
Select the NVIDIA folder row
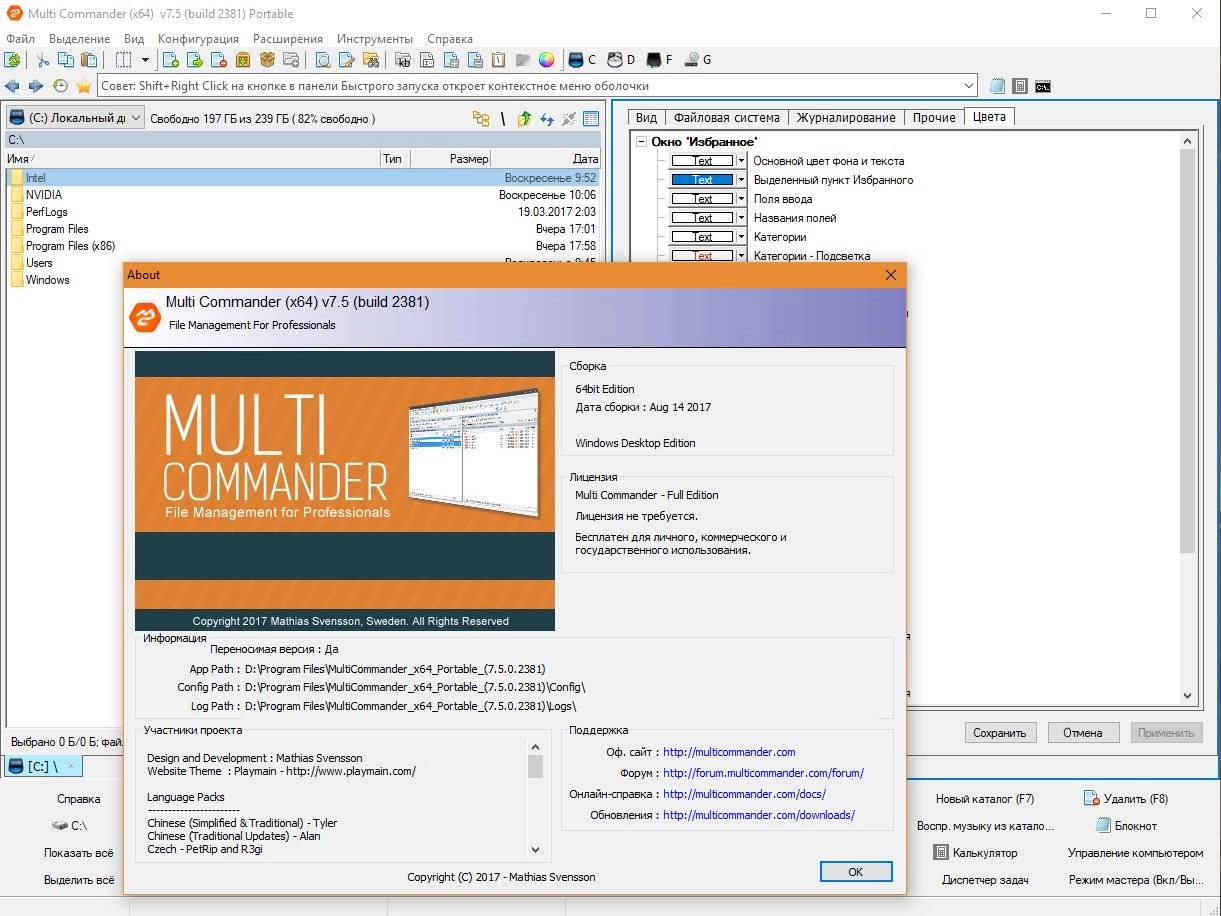pyautogui.click(x=303, y=195)
